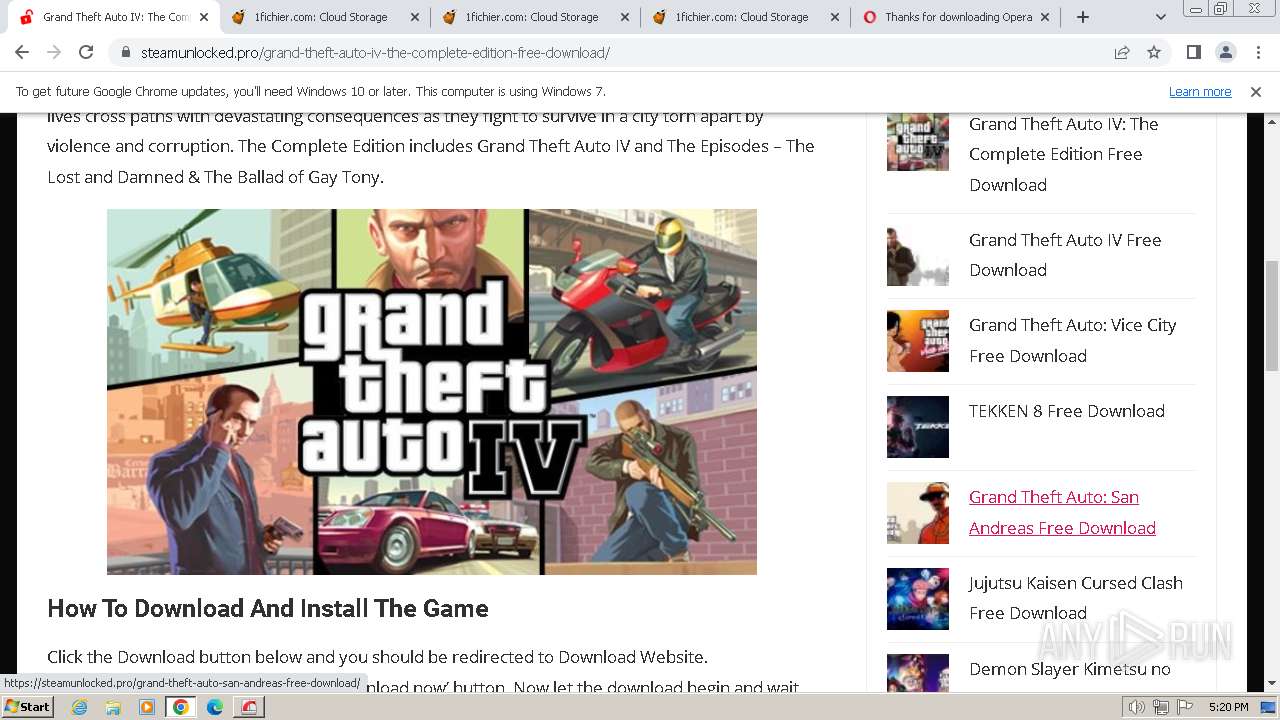The image size is (1280, 720).
Task: Switch to second 1fichier Cloud Storage tab
Action: tap(535, 17)
